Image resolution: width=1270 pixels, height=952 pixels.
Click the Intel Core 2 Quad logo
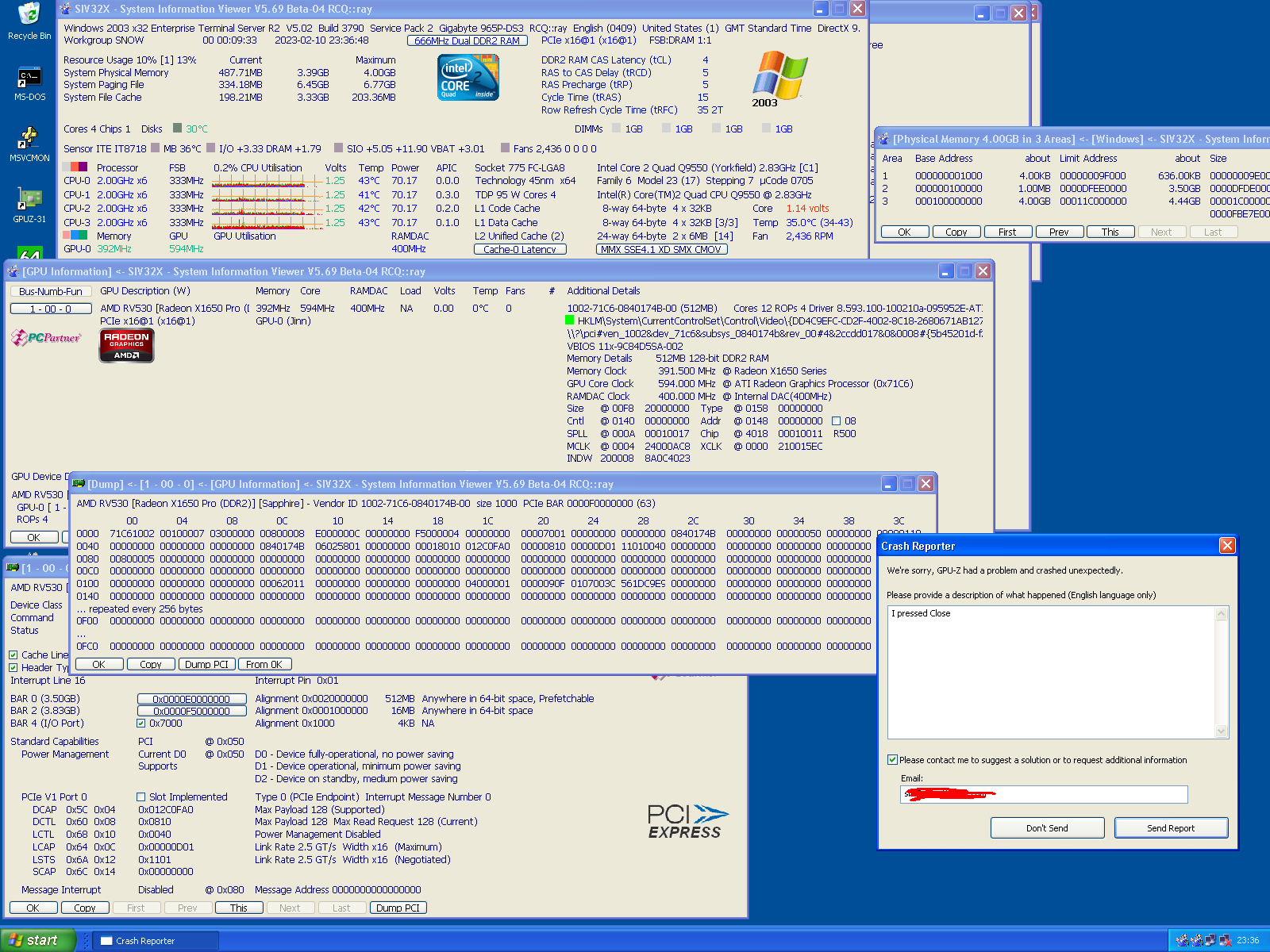469,77
